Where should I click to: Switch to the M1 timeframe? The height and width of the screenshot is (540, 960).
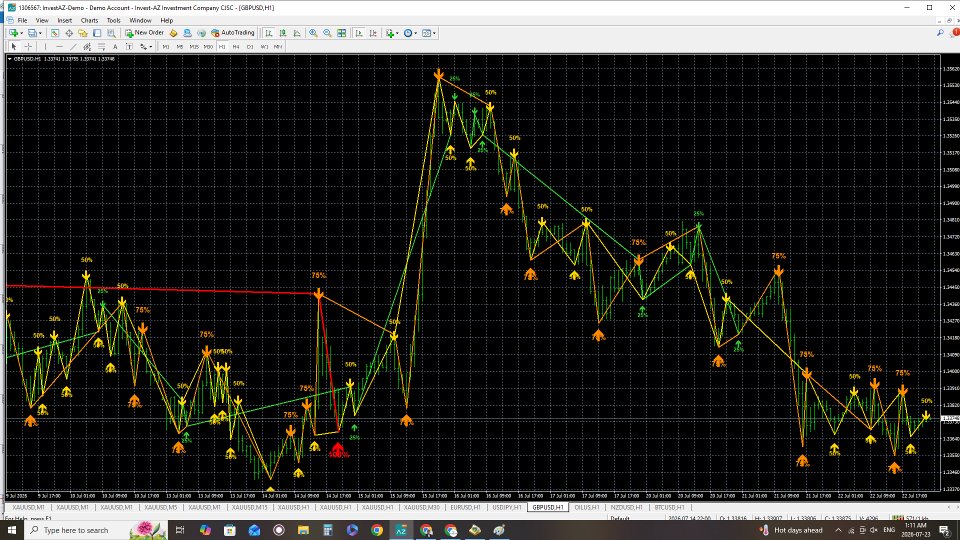165,47
